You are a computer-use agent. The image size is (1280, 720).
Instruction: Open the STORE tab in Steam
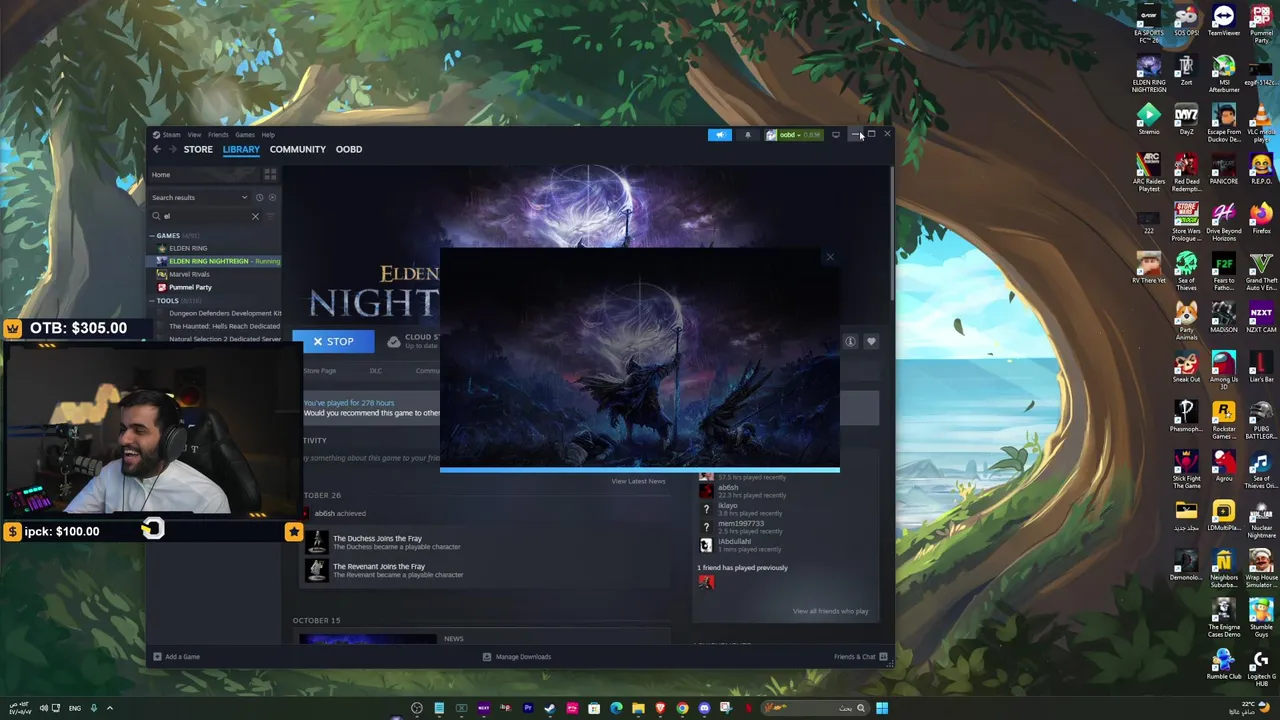click(x=198, y=149)
